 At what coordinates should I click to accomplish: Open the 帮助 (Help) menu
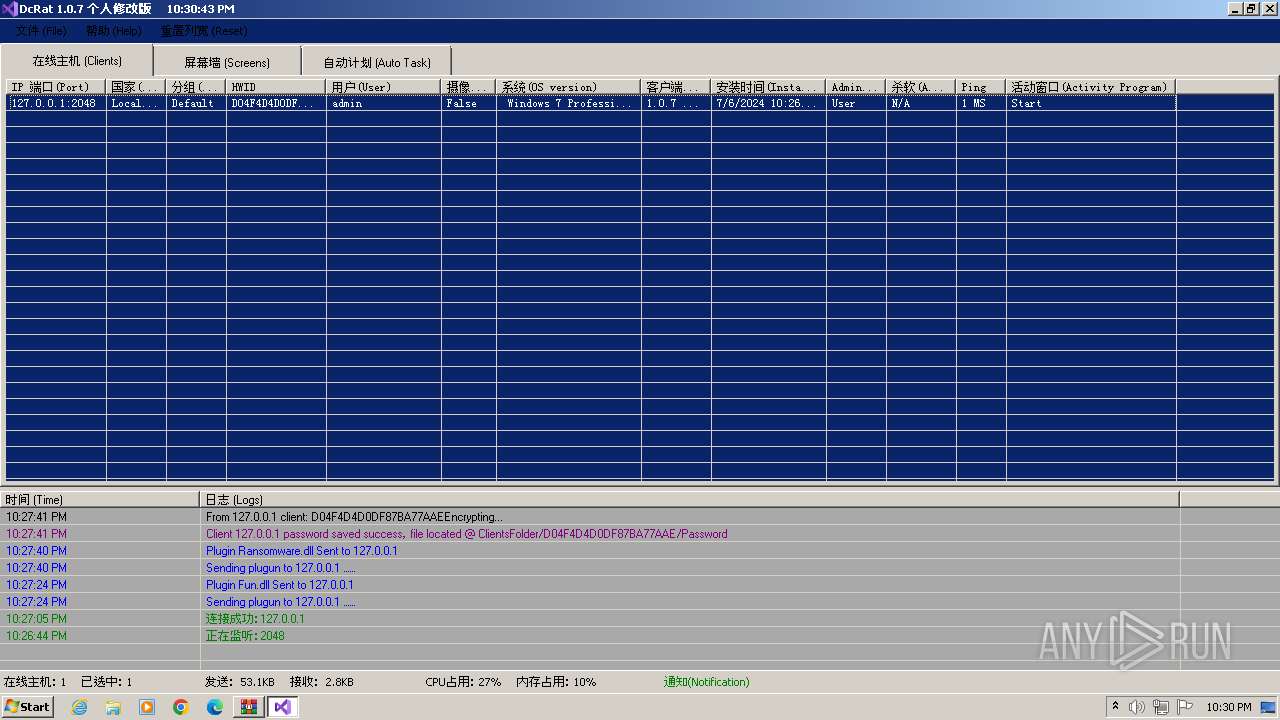coord(113,31)
